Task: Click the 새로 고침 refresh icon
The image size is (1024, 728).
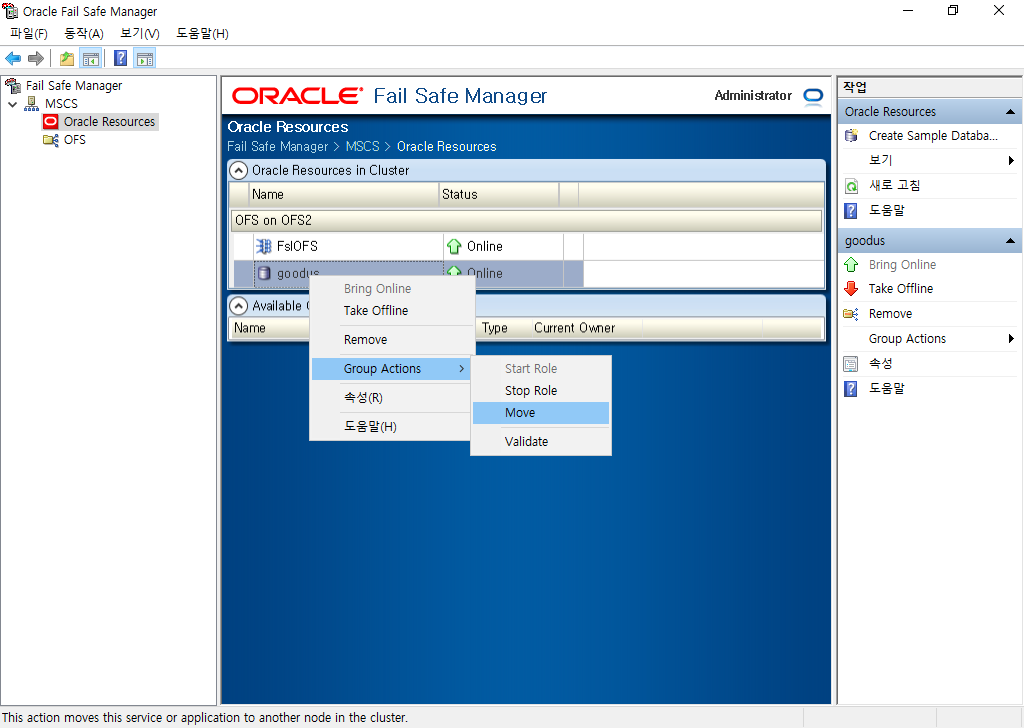Action: pyautogui.click(x=851, y=186)
